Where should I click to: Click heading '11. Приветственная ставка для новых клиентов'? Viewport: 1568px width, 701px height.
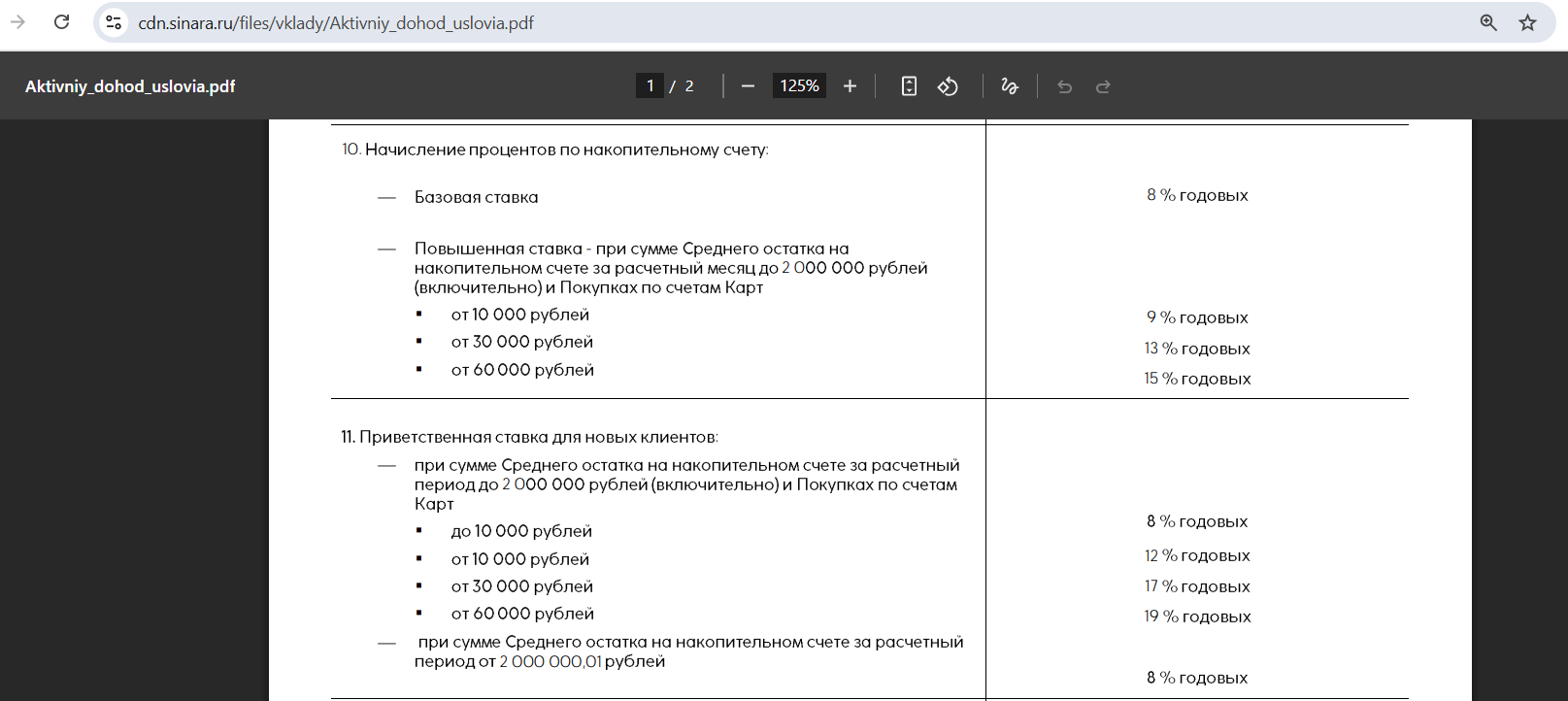tap(529, 437)
